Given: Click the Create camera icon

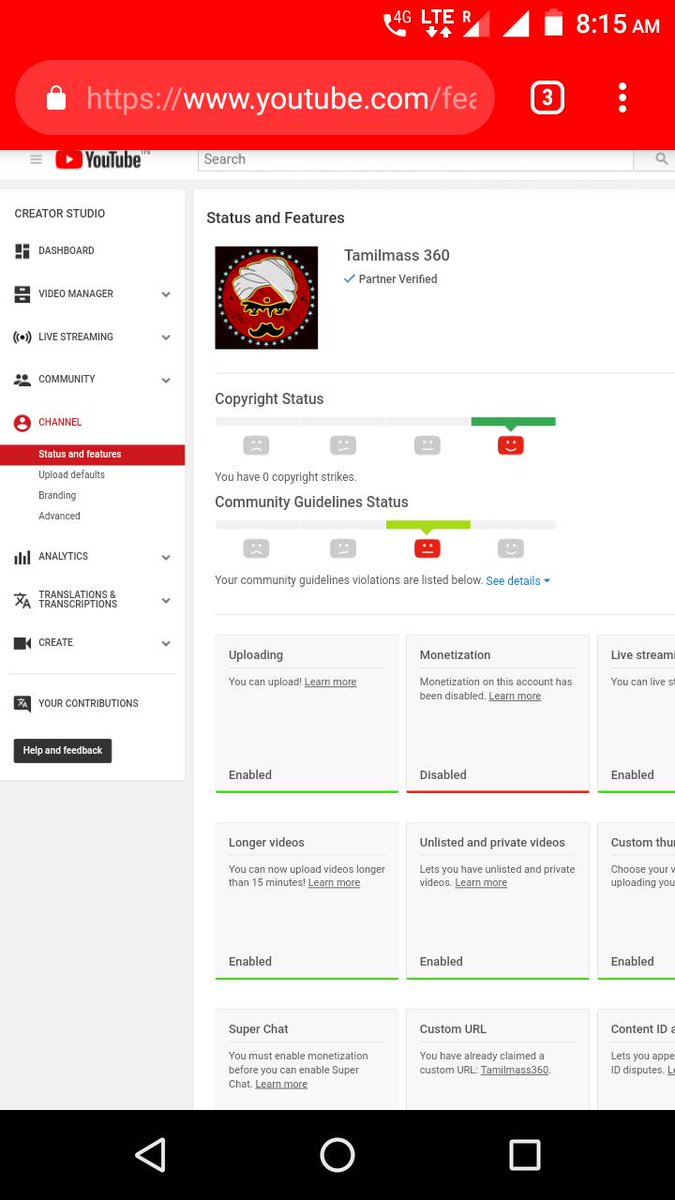Looking at the screenshot, I should (22, 643).
